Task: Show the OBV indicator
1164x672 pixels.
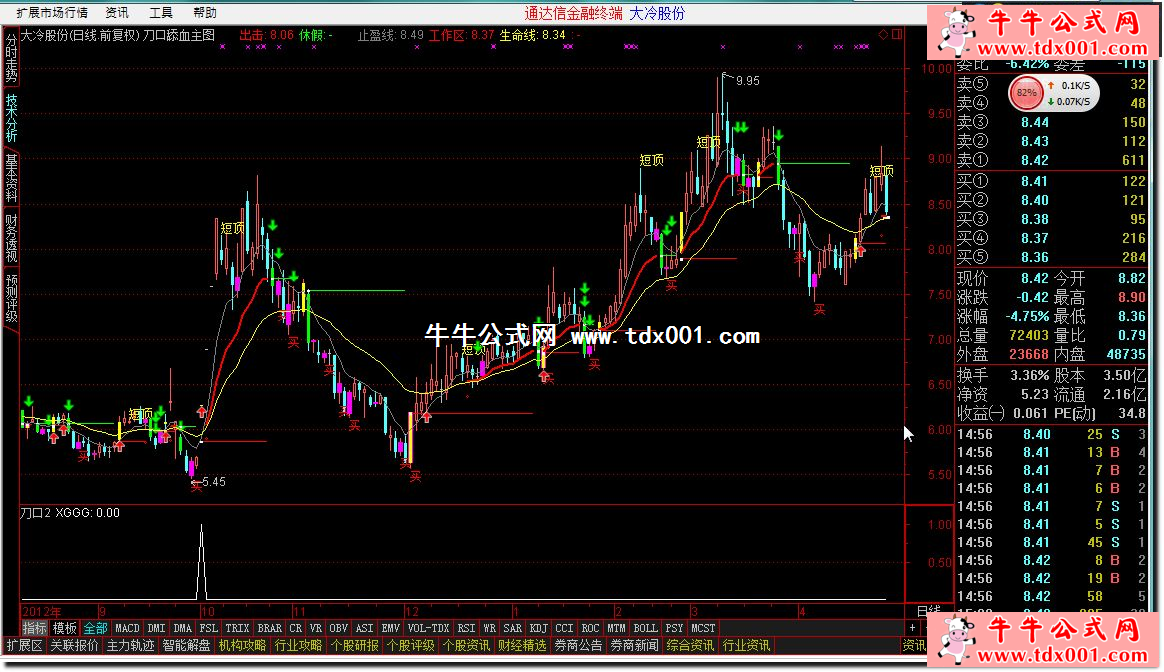Action: 338,628
